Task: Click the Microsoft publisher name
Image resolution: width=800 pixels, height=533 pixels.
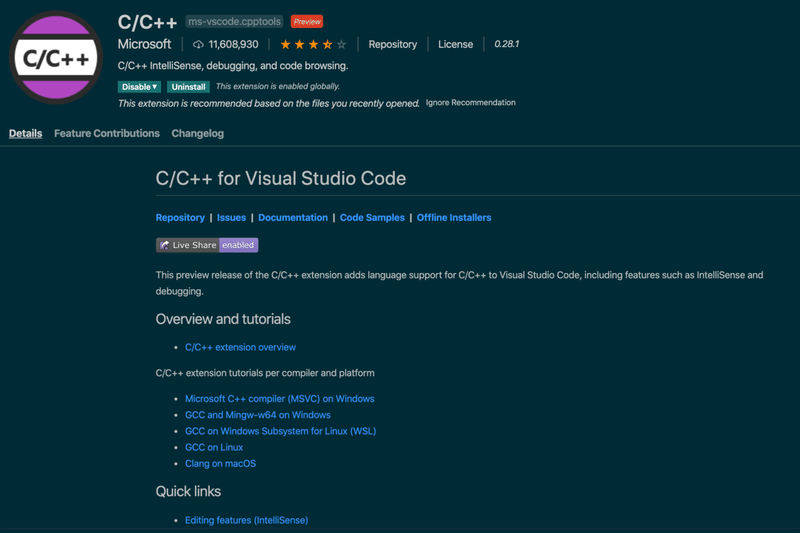Action: (x=144, y=44)
